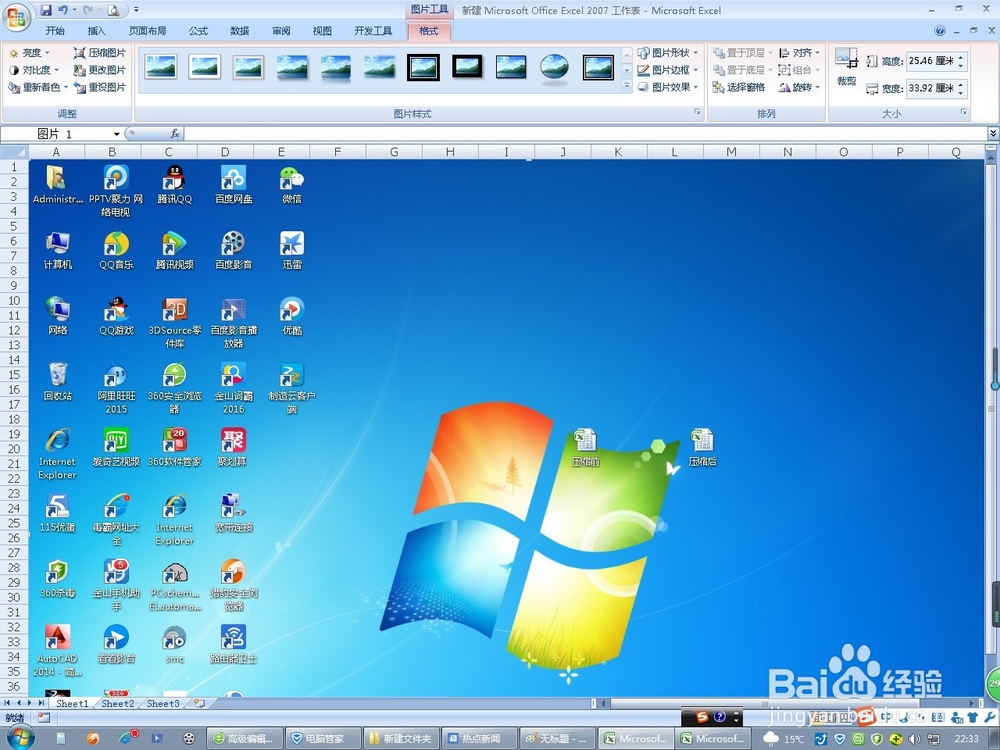Open picture effects (图片效果) menu
The height and width of the screenshot is (750, 1000).
coord(668,87)
